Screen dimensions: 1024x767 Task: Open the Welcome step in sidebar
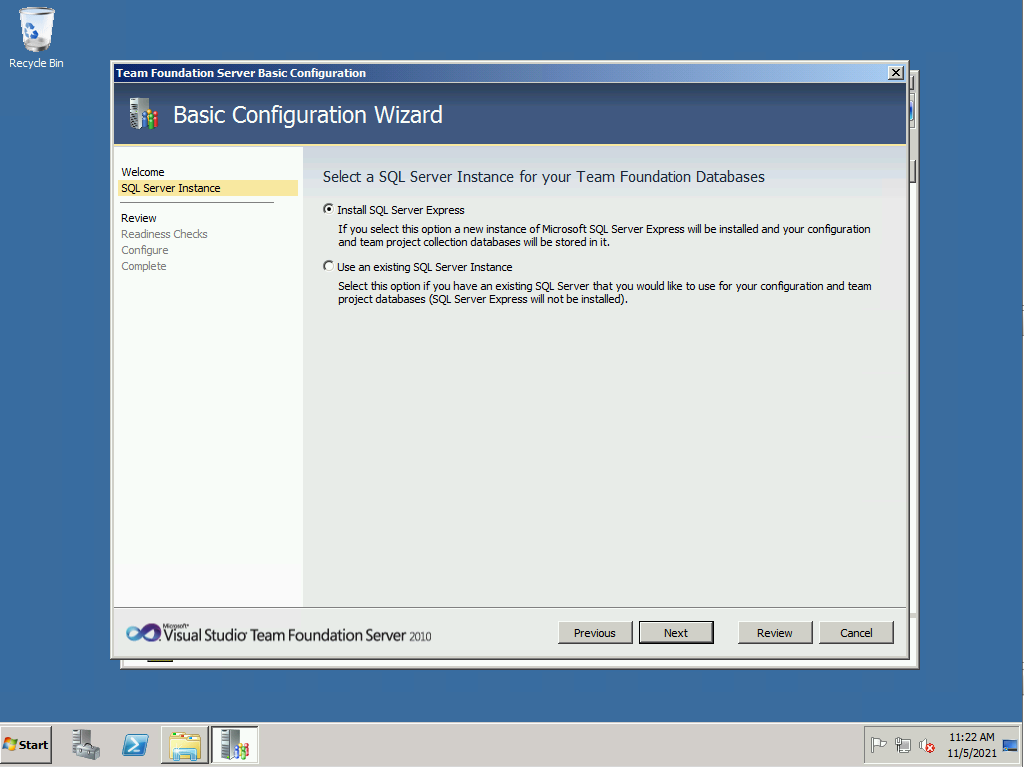coord(142,172)
